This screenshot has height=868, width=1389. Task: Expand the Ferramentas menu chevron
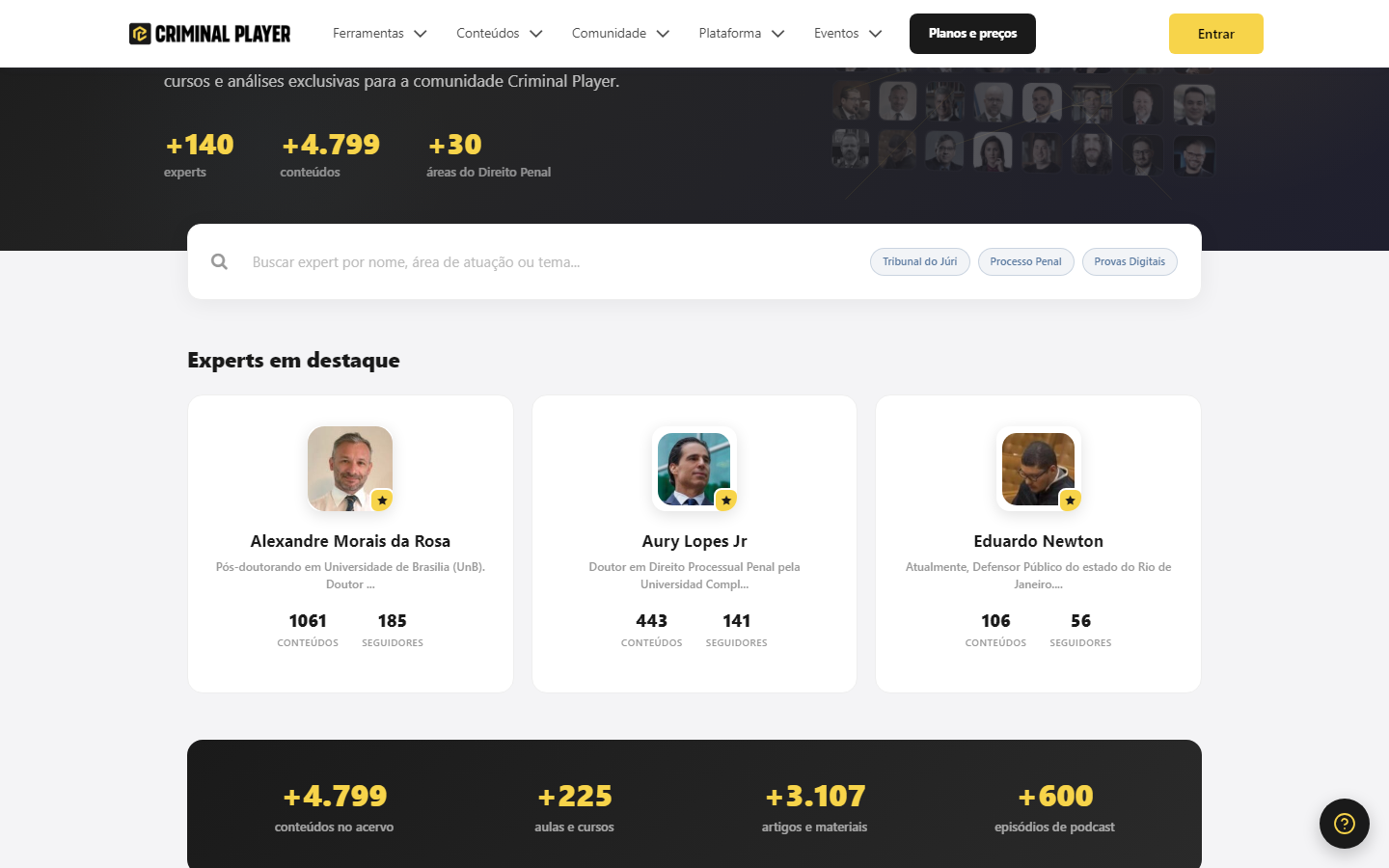[x=421, y=34]
